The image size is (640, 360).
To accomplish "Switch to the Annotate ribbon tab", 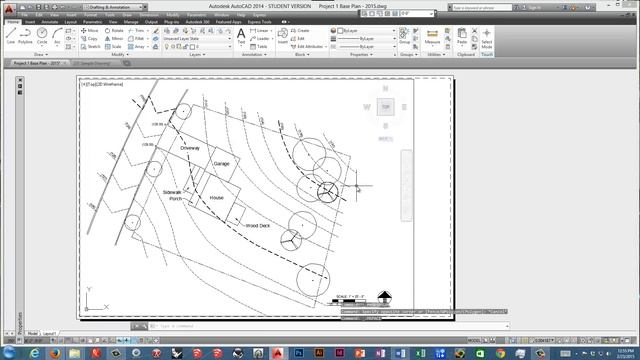I will pos(50,22).
